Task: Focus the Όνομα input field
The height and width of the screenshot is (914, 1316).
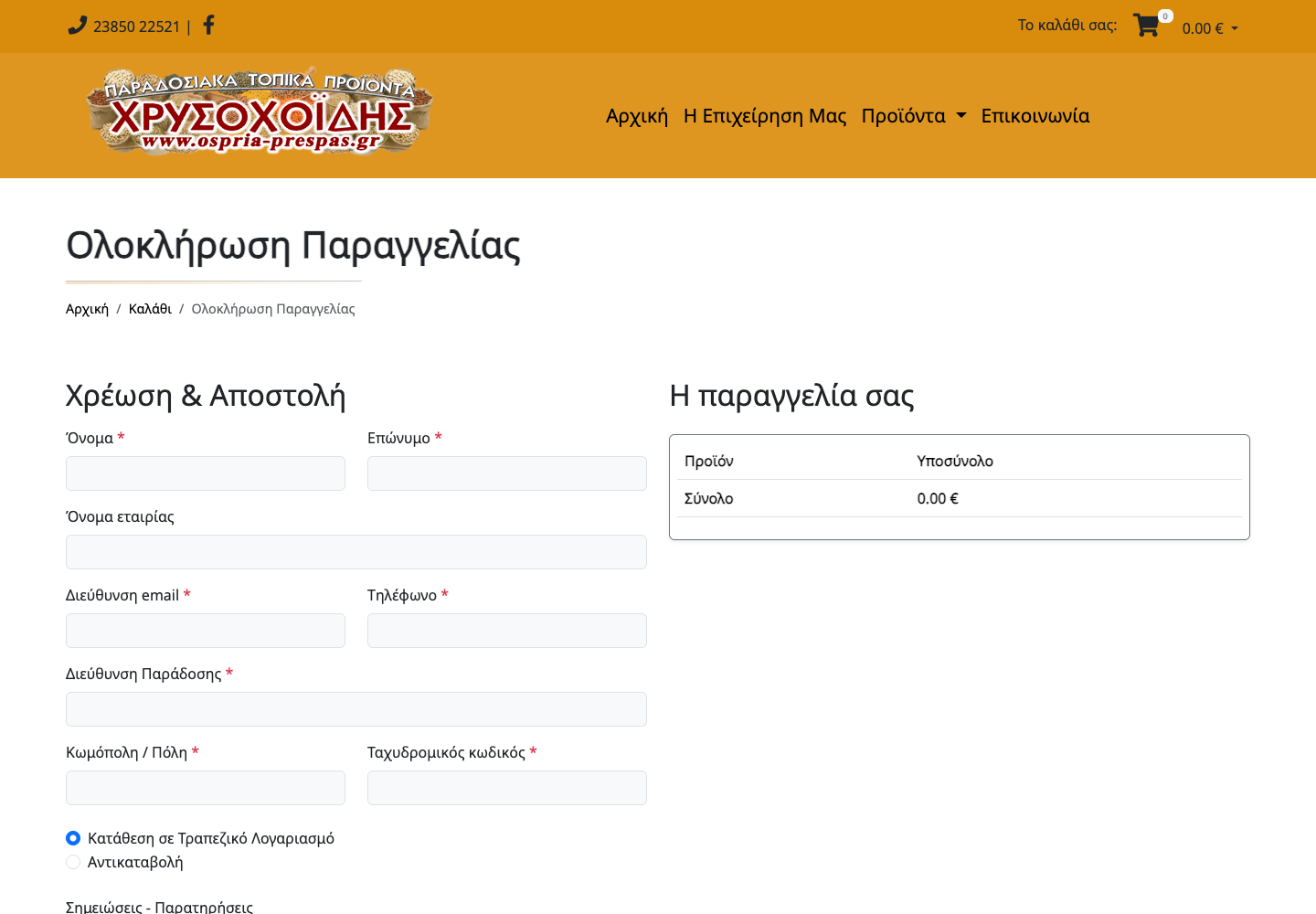Action: pyautogui.click(x=206, y=473)
